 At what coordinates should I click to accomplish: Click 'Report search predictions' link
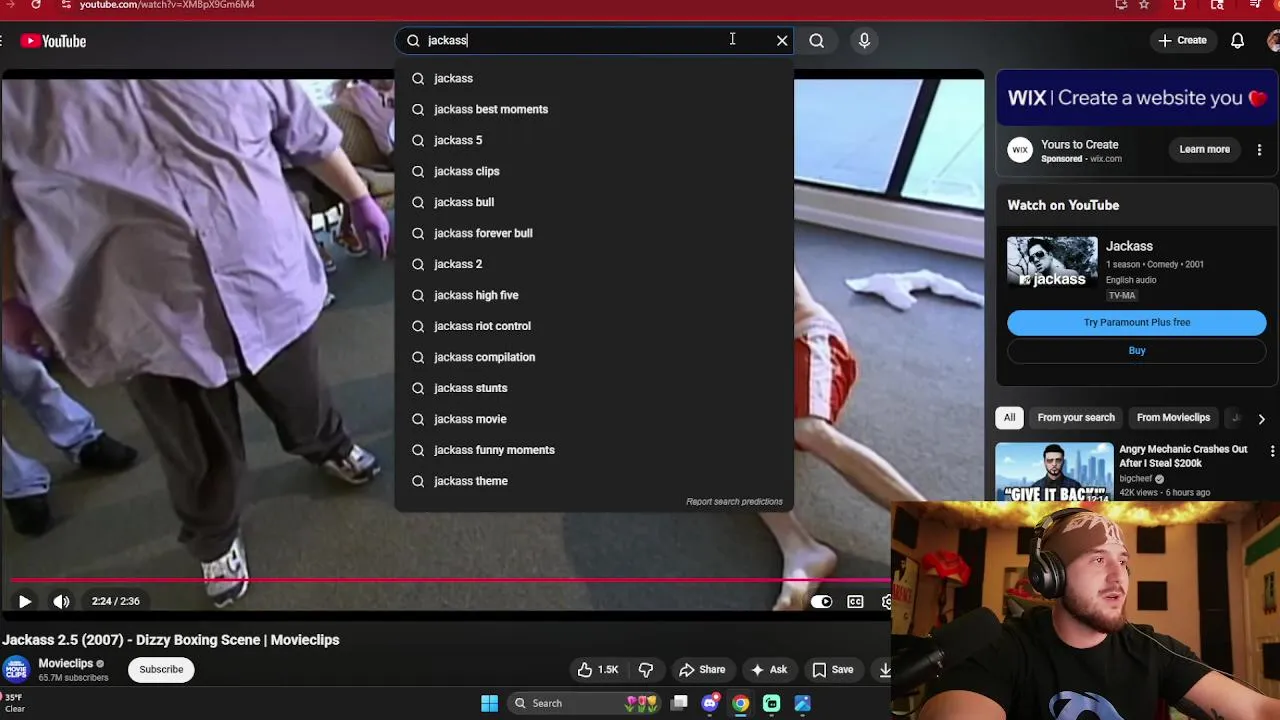pyautogui.click(x=734, y=502)
